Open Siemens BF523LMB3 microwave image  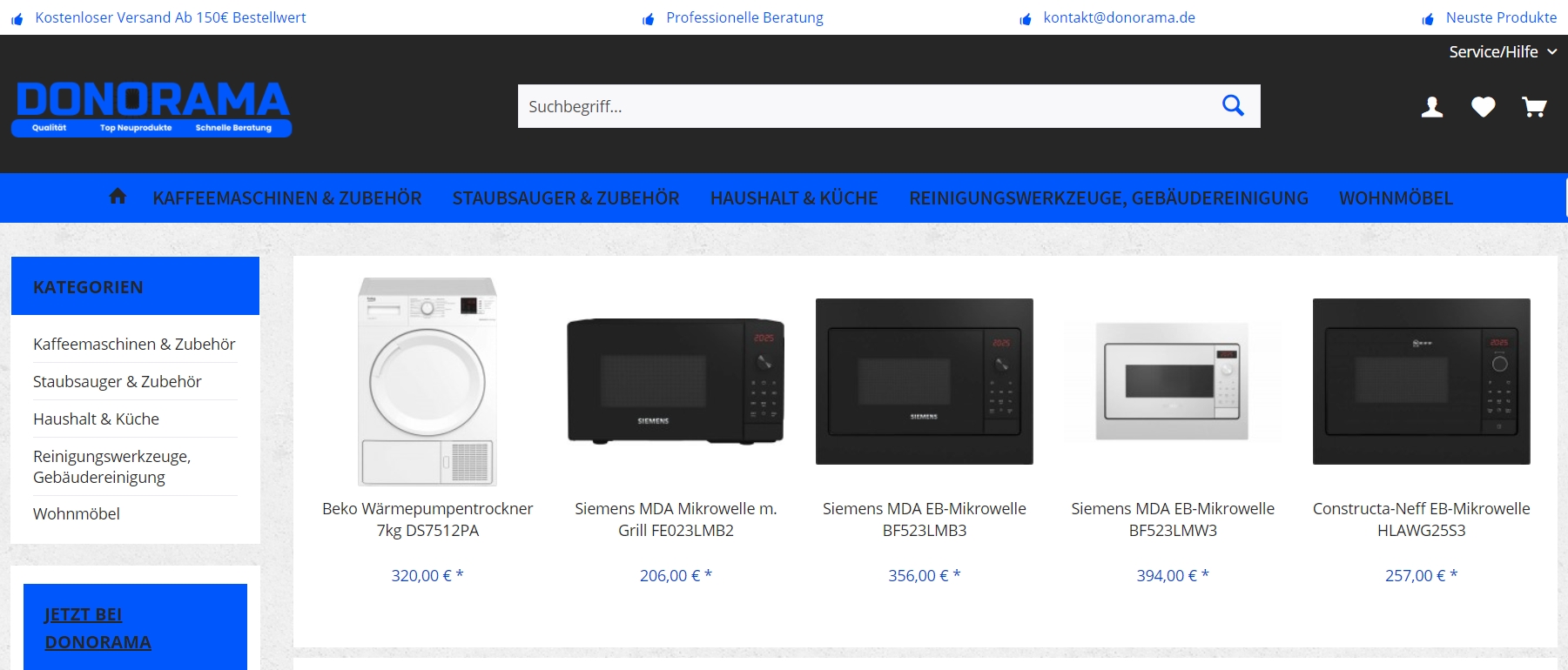(x=925, y=381)
